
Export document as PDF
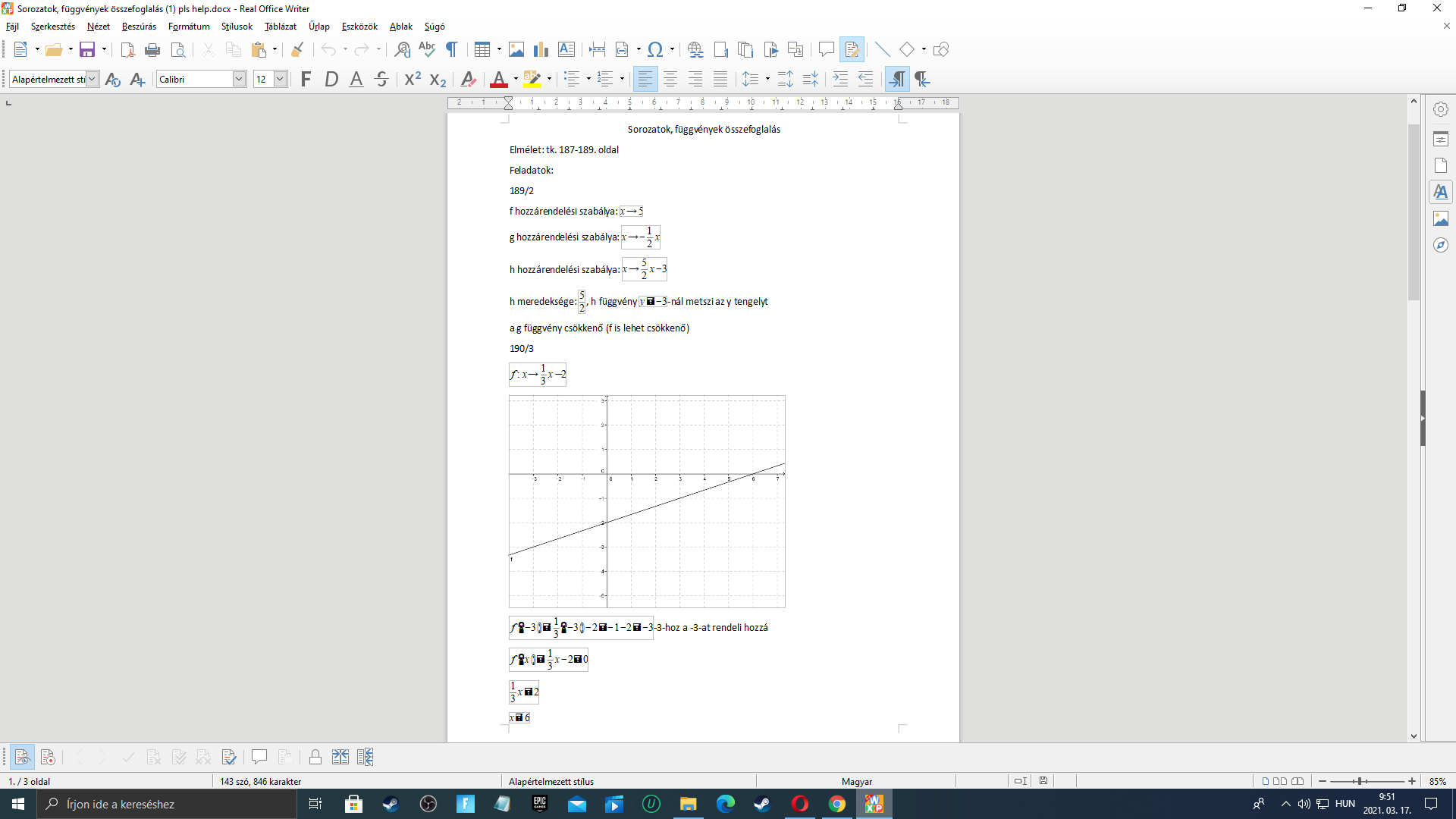(127, 50)
